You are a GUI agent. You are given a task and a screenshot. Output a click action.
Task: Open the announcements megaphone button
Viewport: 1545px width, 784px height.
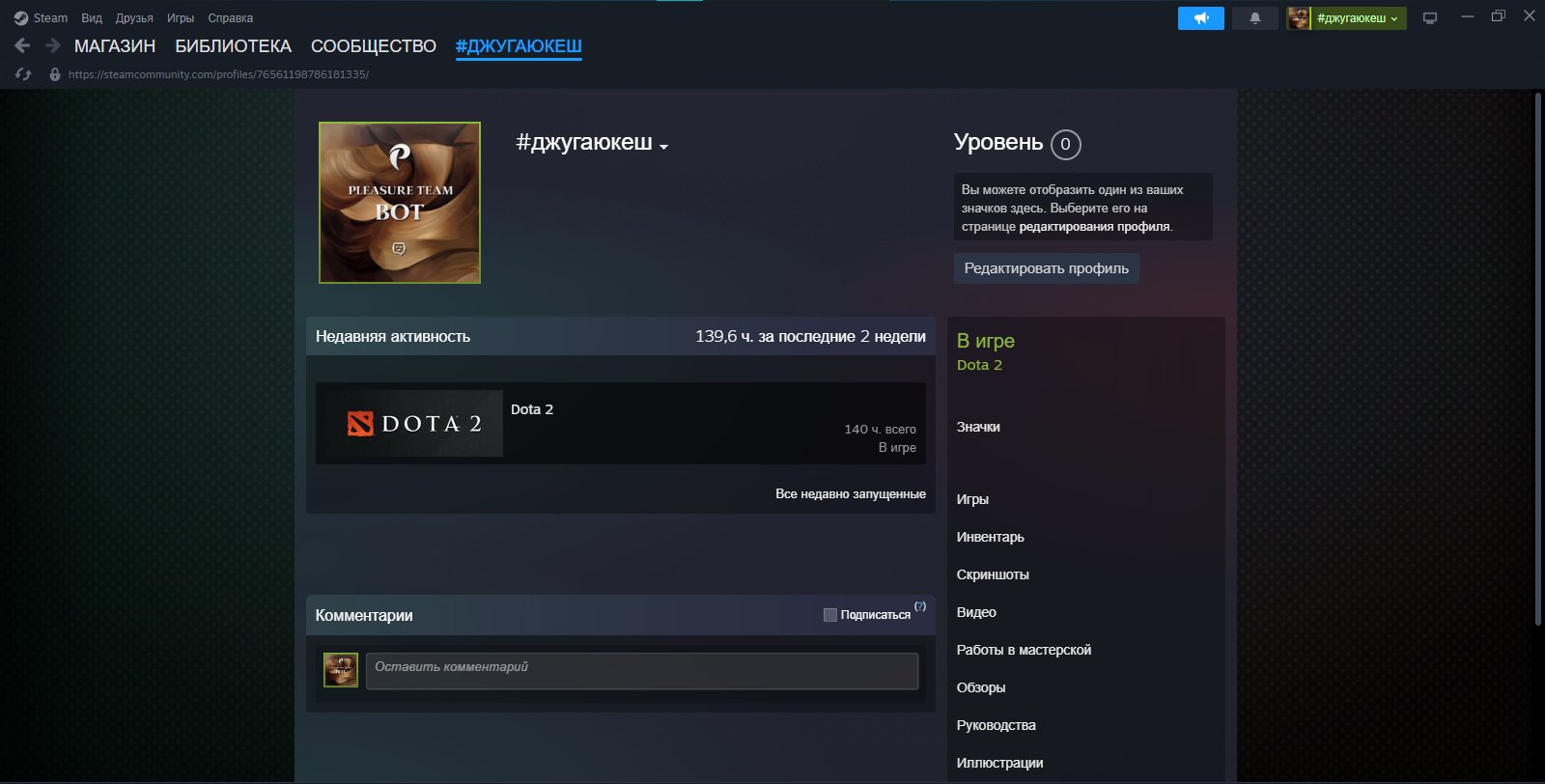[x=1200, y=18]
